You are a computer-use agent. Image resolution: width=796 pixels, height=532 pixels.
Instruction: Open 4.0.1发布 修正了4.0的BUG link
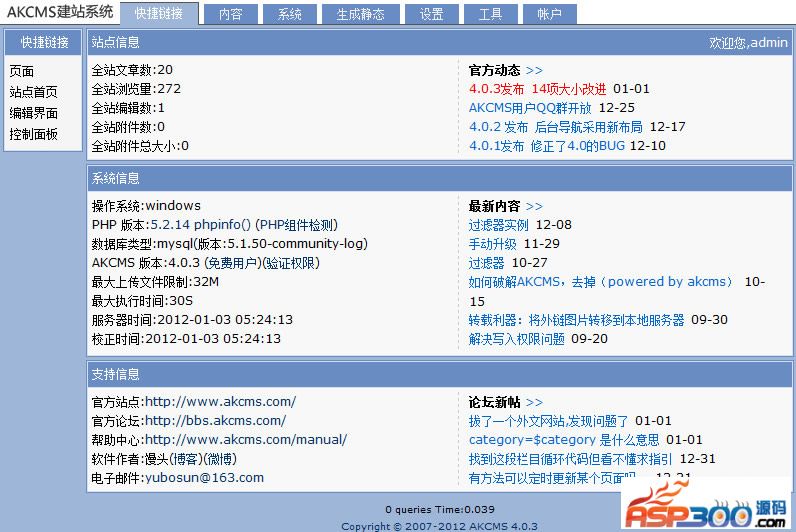point(547,146)
